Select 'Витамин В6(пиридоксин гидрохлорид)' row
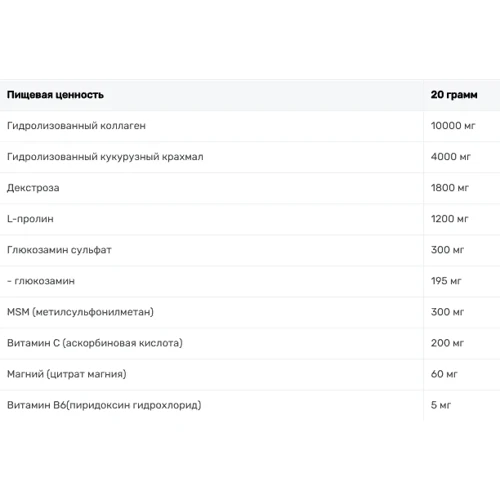This screenshot has width=500, height=500. (250, 405)
